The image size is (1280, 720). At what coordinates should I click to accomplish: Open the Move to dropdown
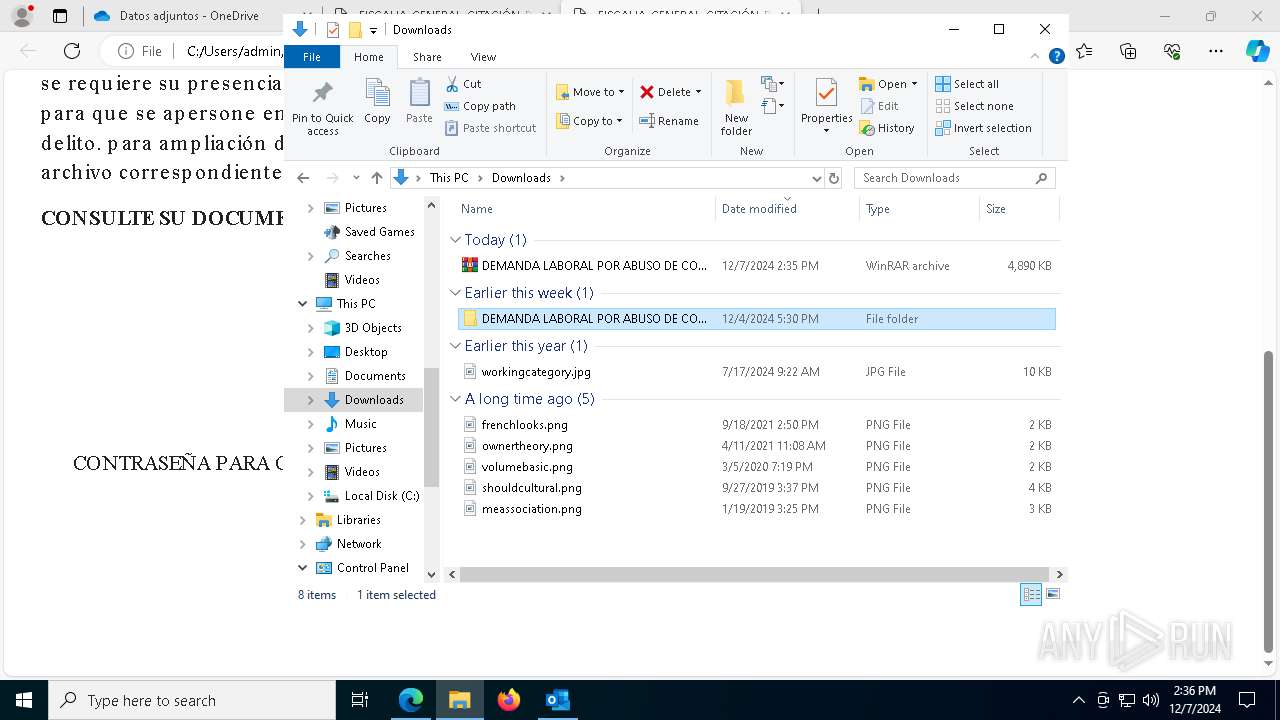(x=590, y=92)
